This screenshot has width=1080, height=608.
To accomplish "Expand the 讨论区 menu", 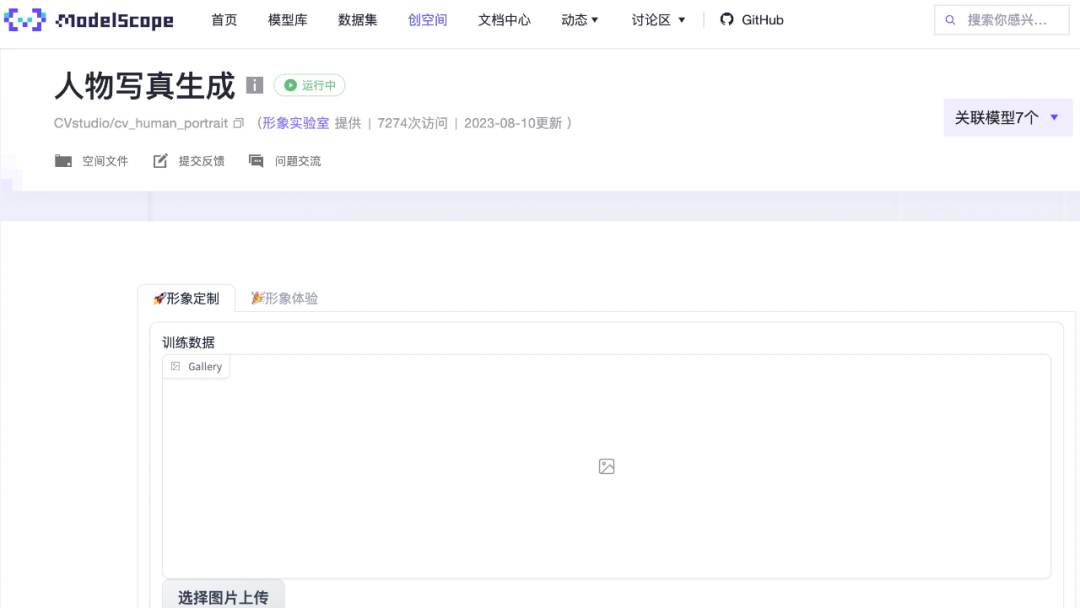I will coord(658,19).
